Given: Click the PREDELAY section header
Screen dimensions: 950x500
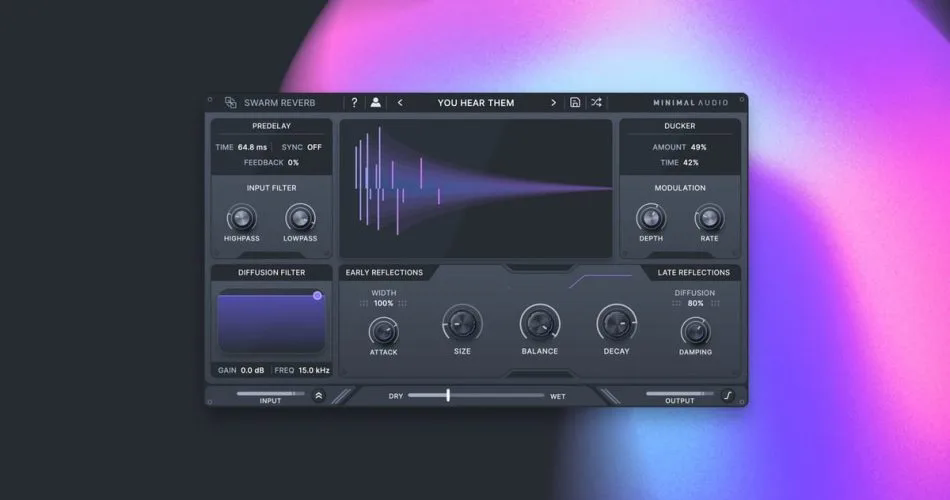Looking at the screenshot, I should 271,126.
